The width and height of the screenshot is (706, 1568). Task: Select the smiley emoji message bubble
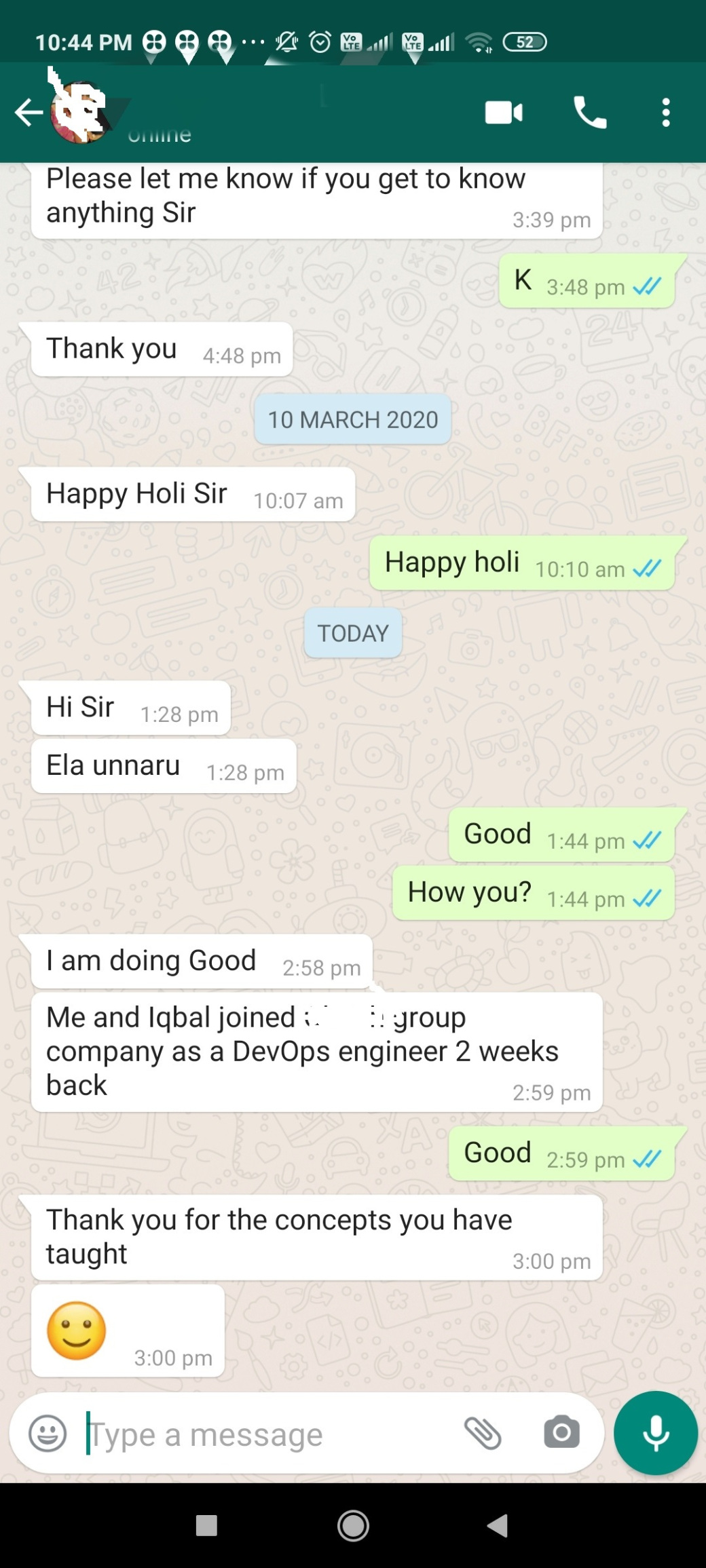click(128, 1331)
